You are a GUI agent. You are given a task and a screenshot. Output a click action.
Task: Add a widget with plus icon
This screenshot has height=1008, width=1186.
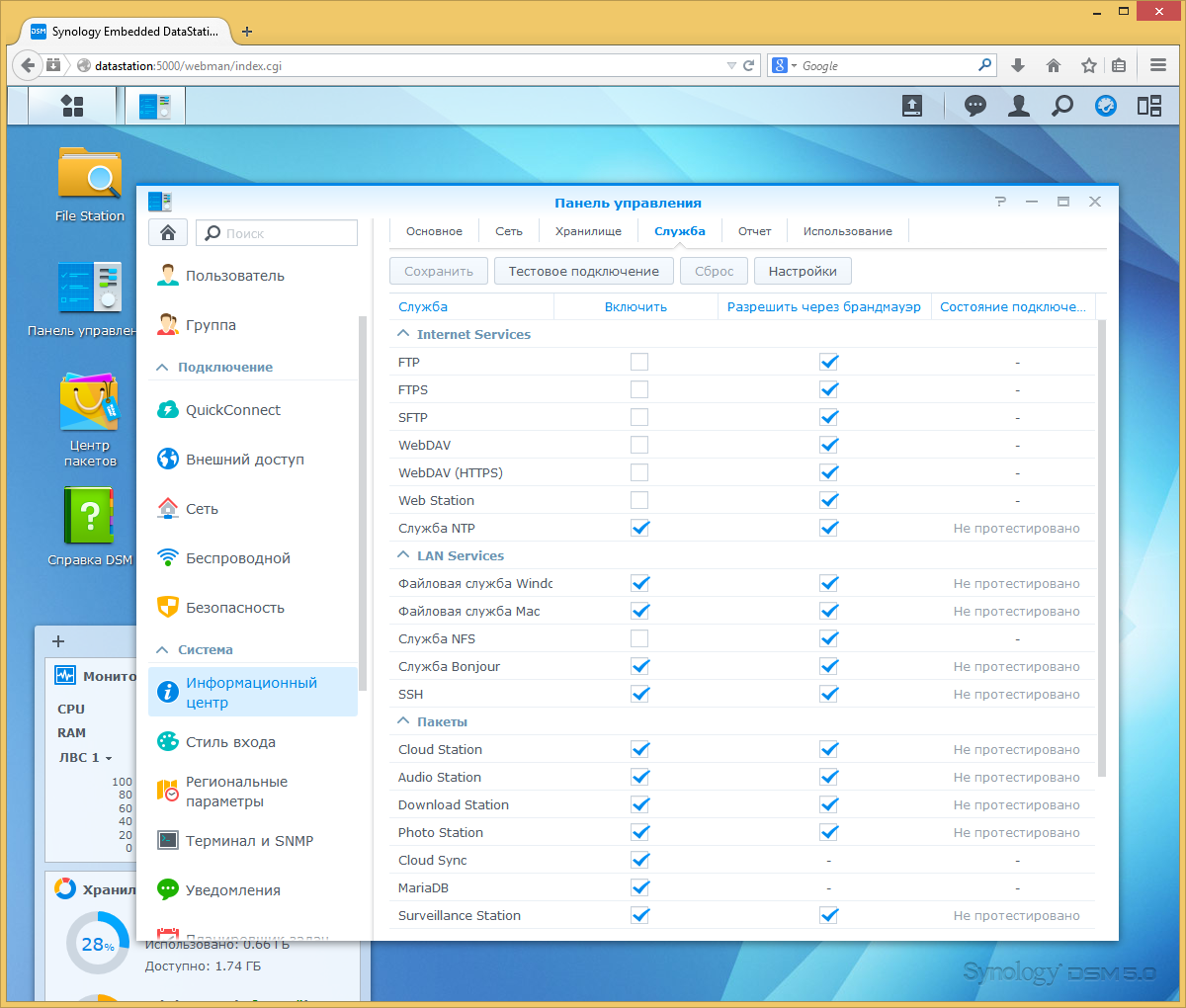coord(58,641)
